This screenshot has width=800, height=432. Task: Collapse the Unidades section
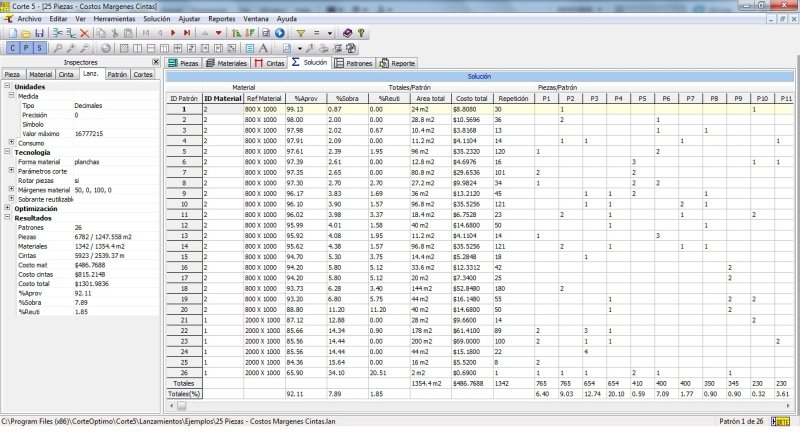pos(7,86)
